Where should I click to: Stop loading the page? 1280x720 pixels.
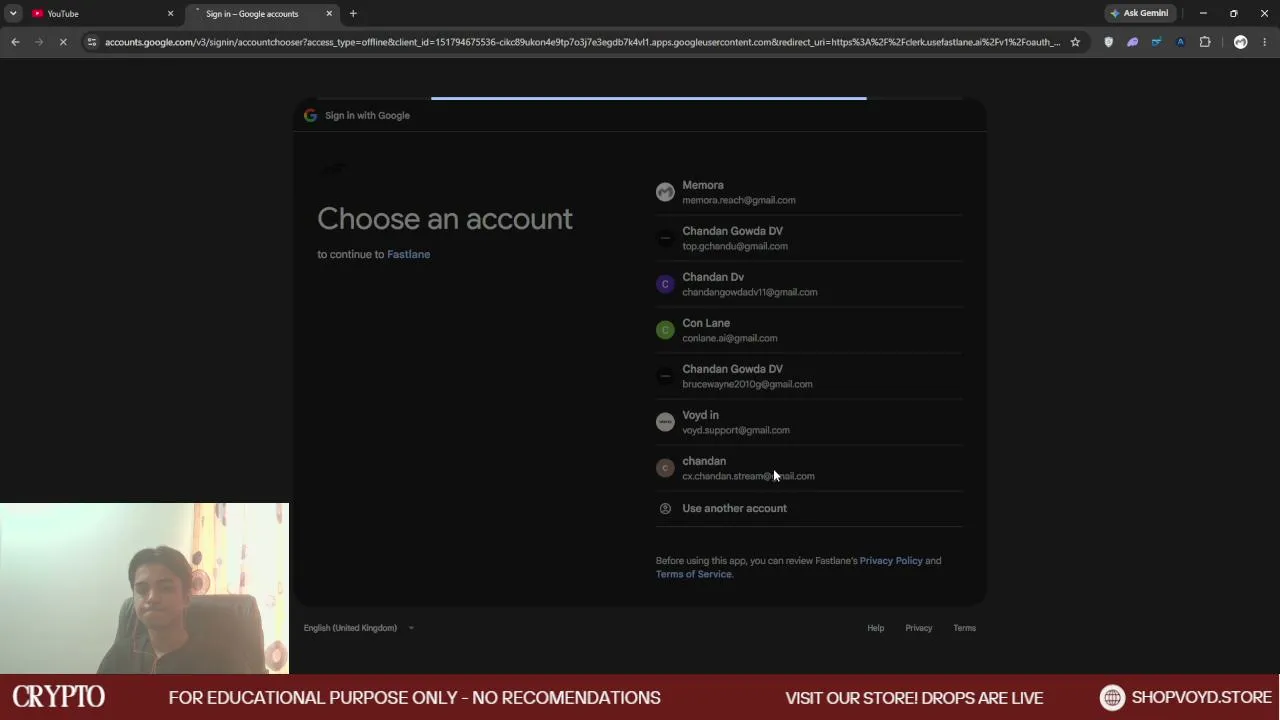pyautogui.click(x=63, y=42)
